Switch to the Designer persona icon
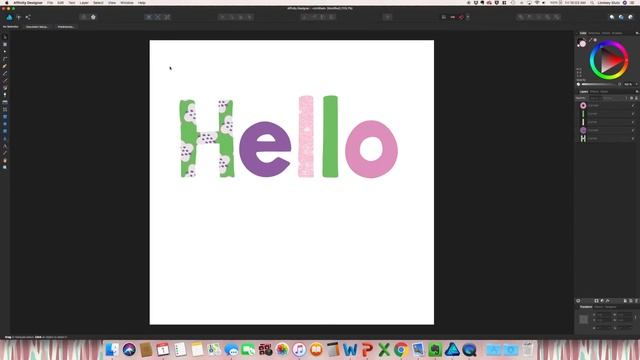Viewport: 640px width, 360px height. (x=9, y=17)
